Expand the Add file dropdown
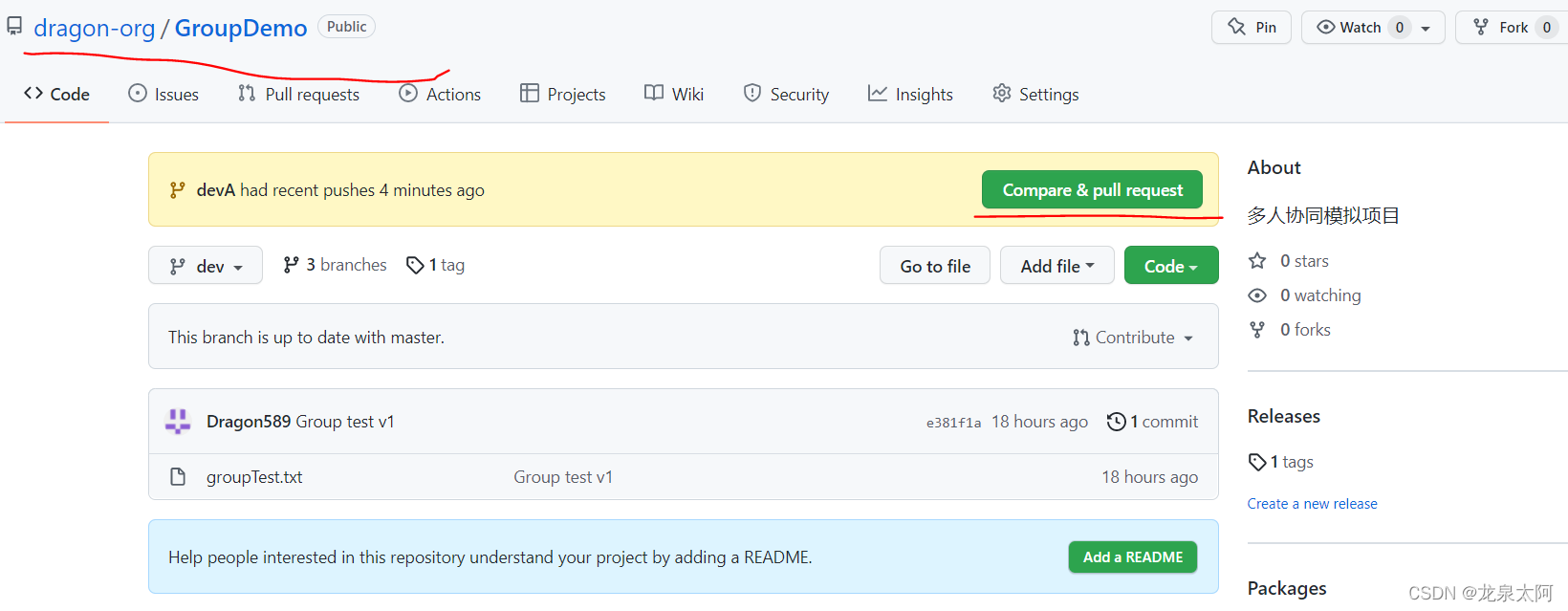 click(1057, 266)
